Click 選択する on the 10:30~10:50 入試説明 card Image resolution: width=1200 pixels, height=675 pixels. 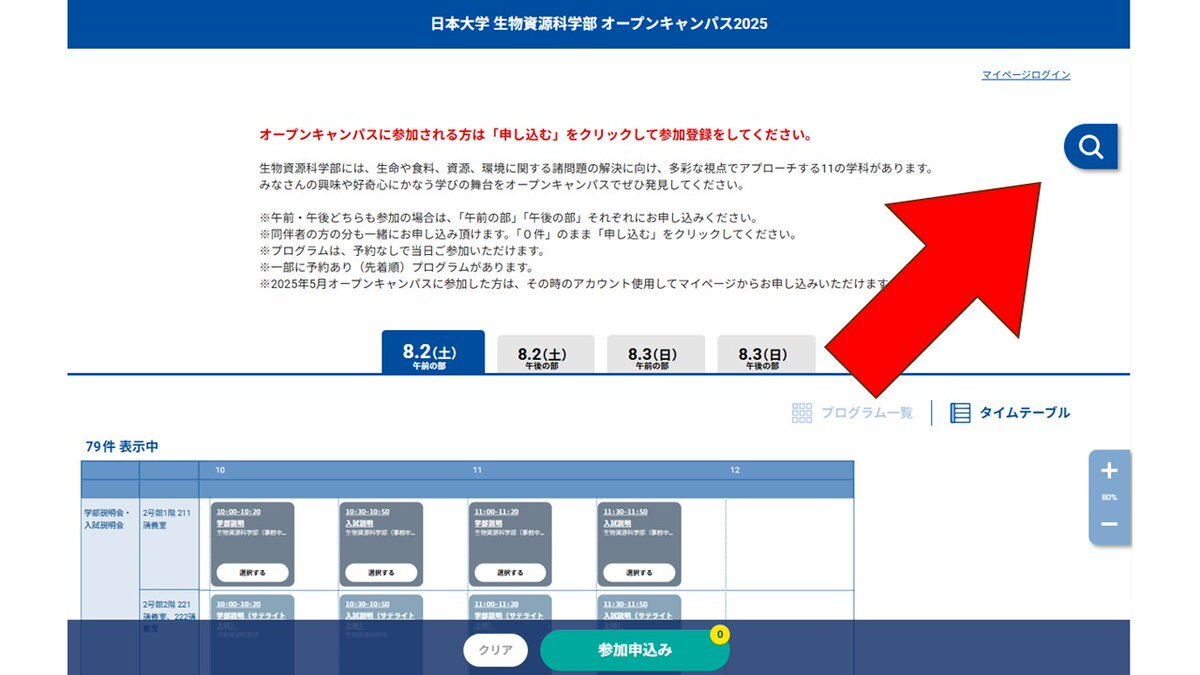coord(381,573)
